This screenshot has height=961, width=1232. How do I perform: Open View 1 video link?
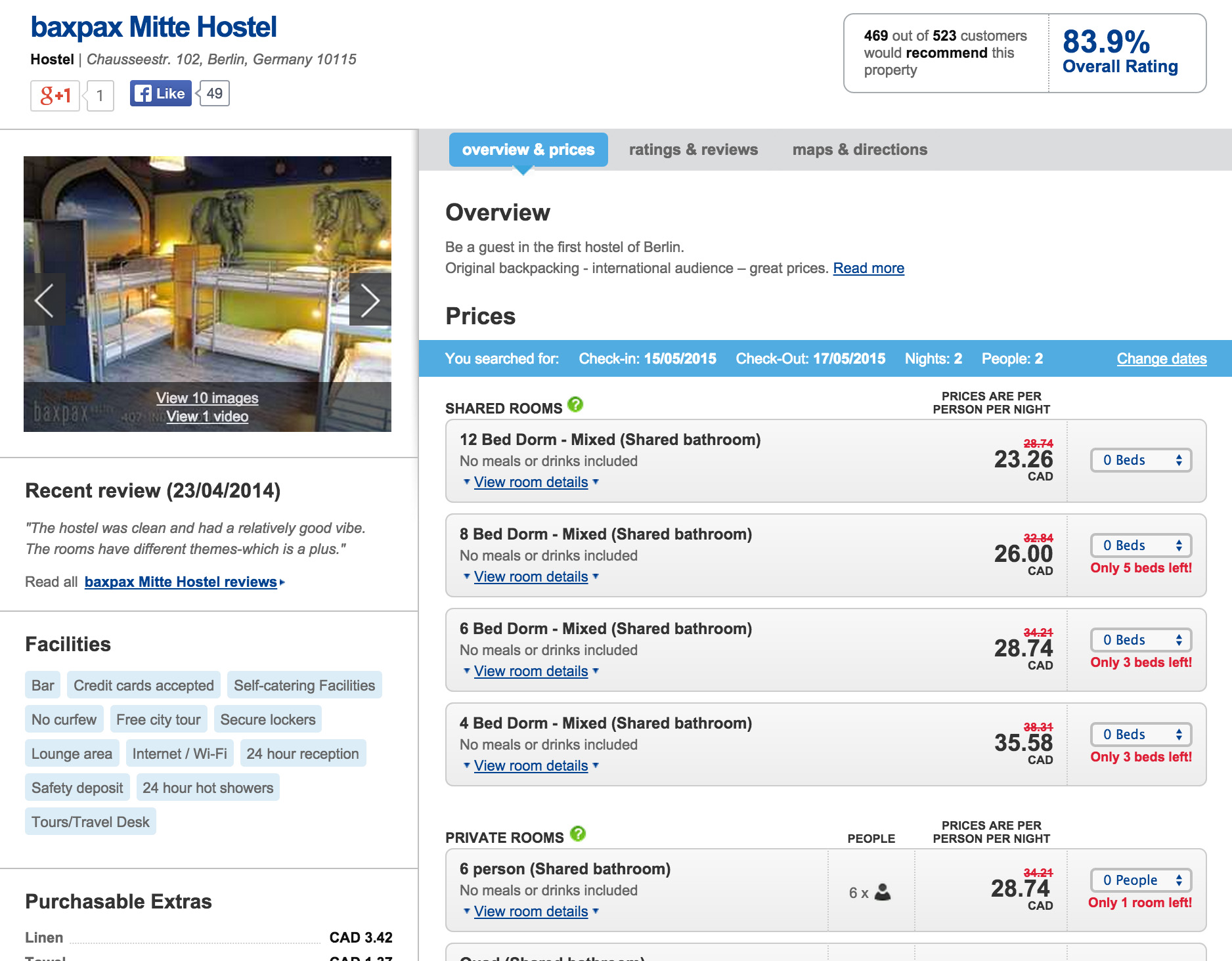tap(208, 417)
